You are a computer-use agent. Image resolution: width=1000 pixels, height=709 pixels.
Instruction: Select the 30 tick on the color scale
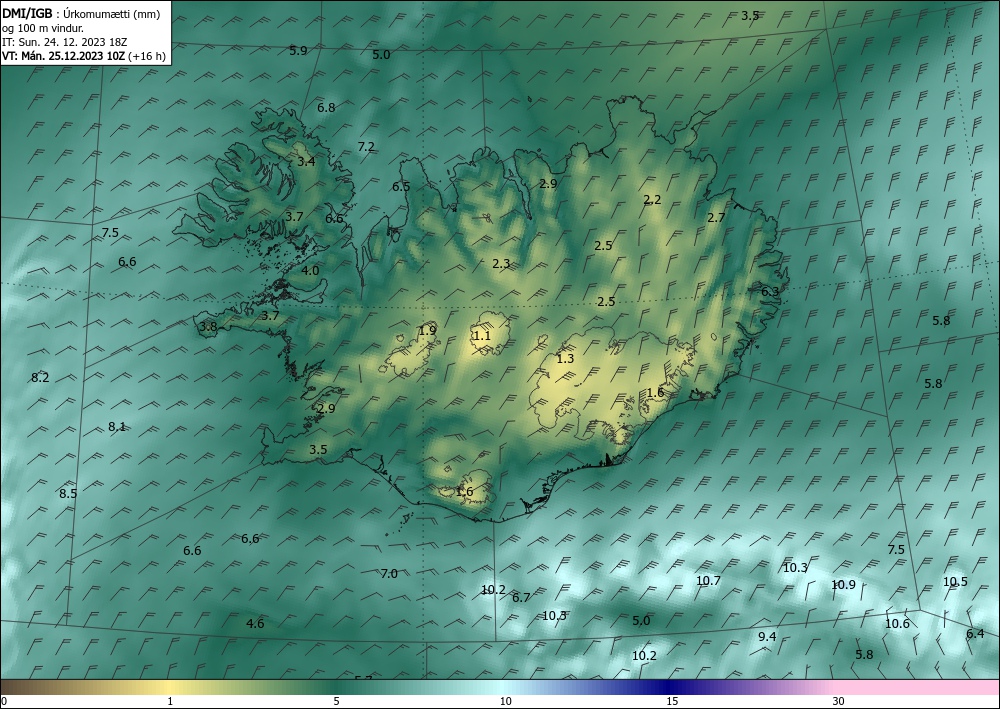point(839,702)
